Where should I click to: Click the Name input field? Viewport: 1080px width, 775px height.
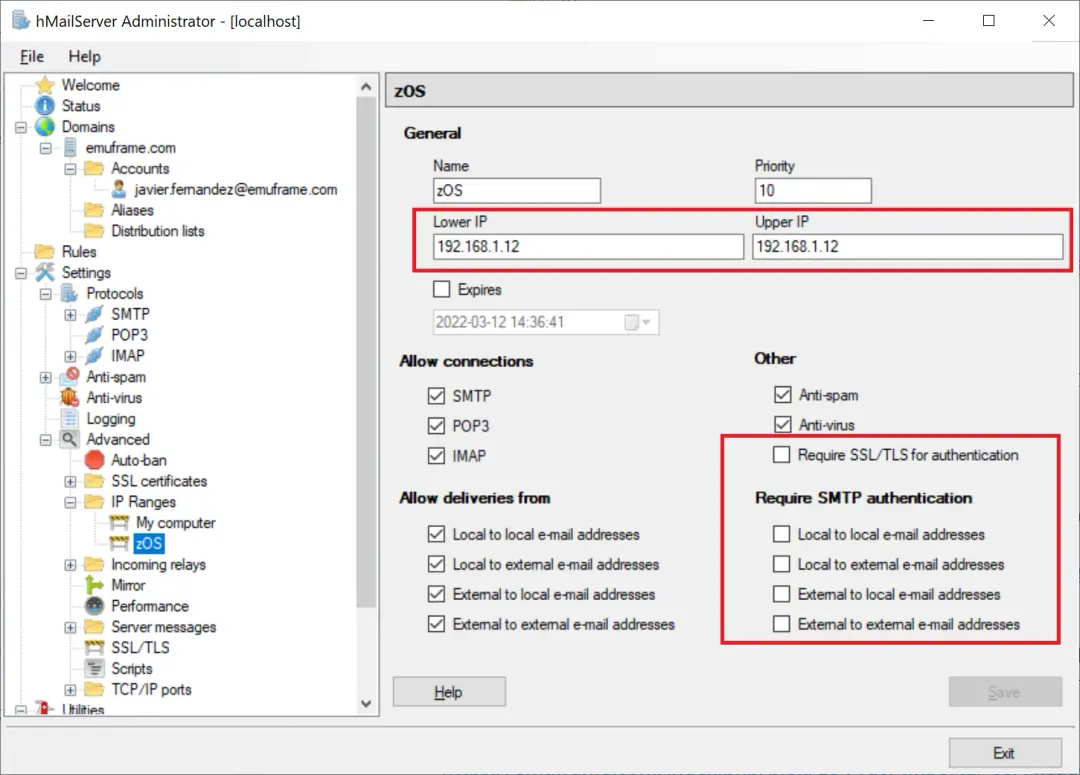517,190
